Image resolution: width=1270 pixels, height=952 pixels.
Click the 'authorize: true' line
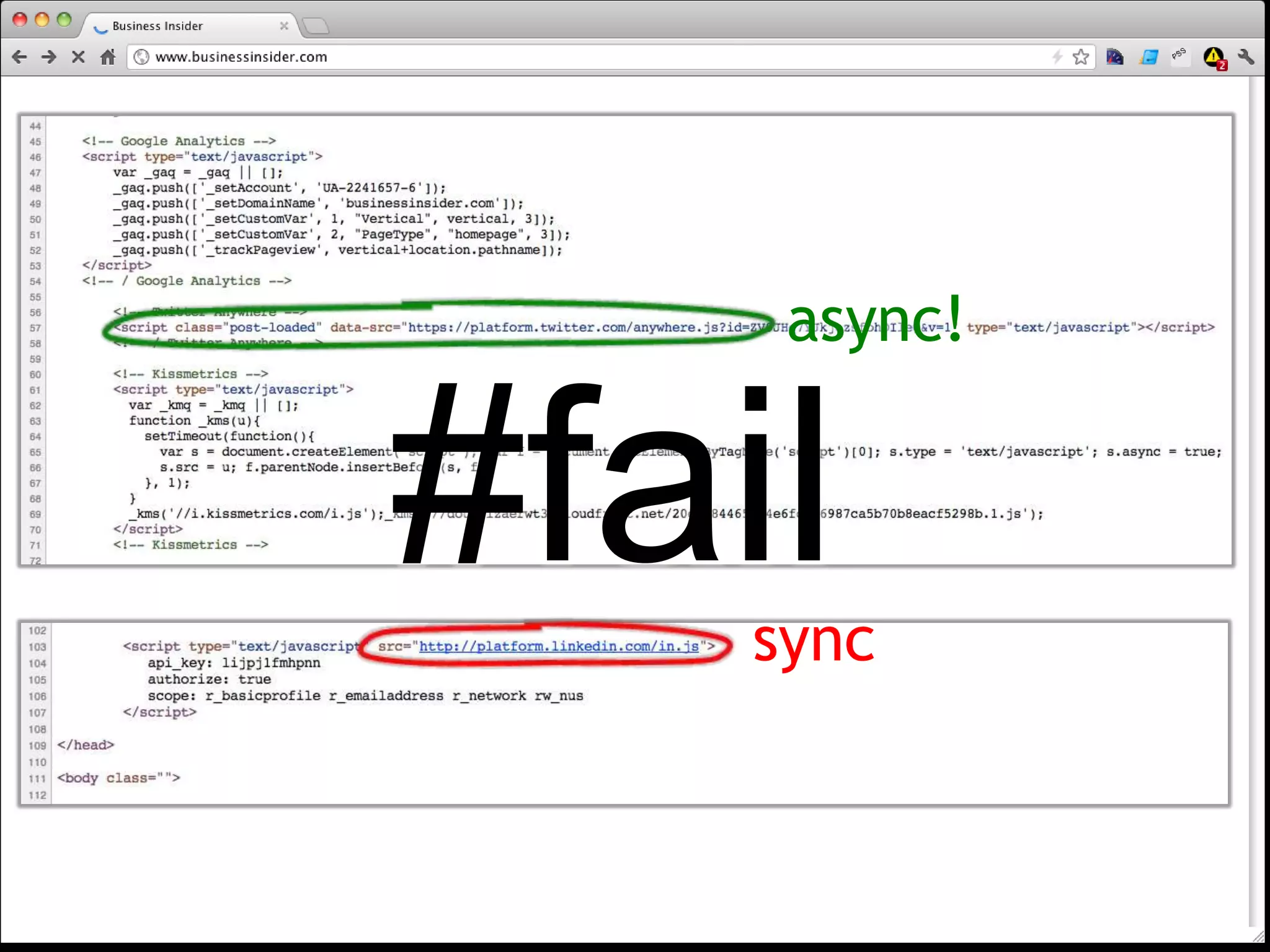[209, 679]
